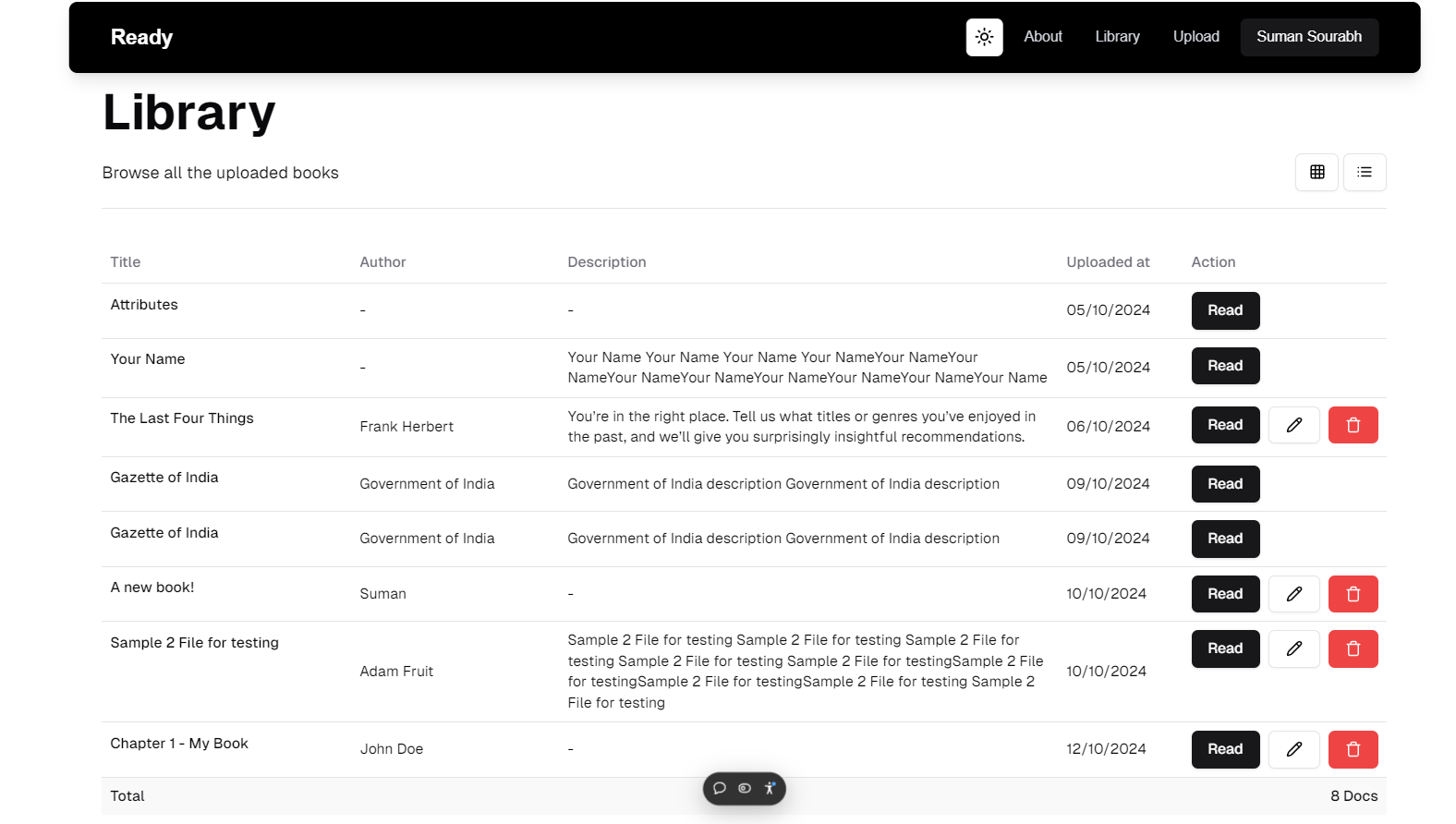Open comment bubble in floating toolbar
The width and height of the screenshot is (1456, 824).
(720, 788)
